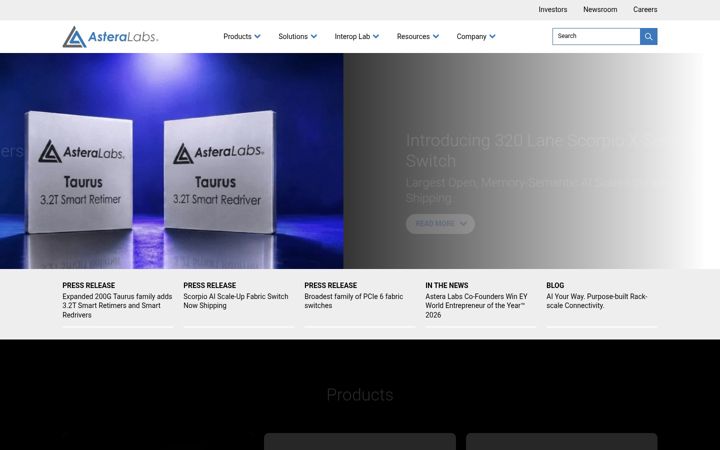Image resolution: width=720 pixels, height=450 pixels.
Task: Select slide bar under Scorpio press release
Action: [x=239, y=327]
